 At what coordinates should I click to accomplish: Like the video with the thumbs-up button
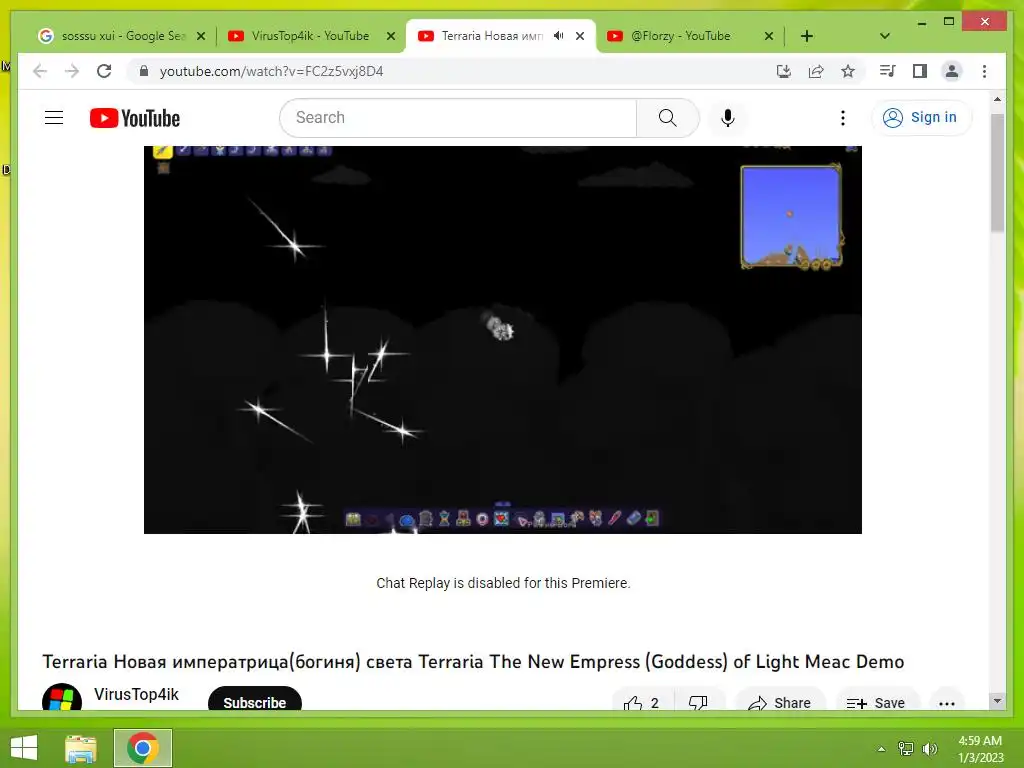[641, 702]
